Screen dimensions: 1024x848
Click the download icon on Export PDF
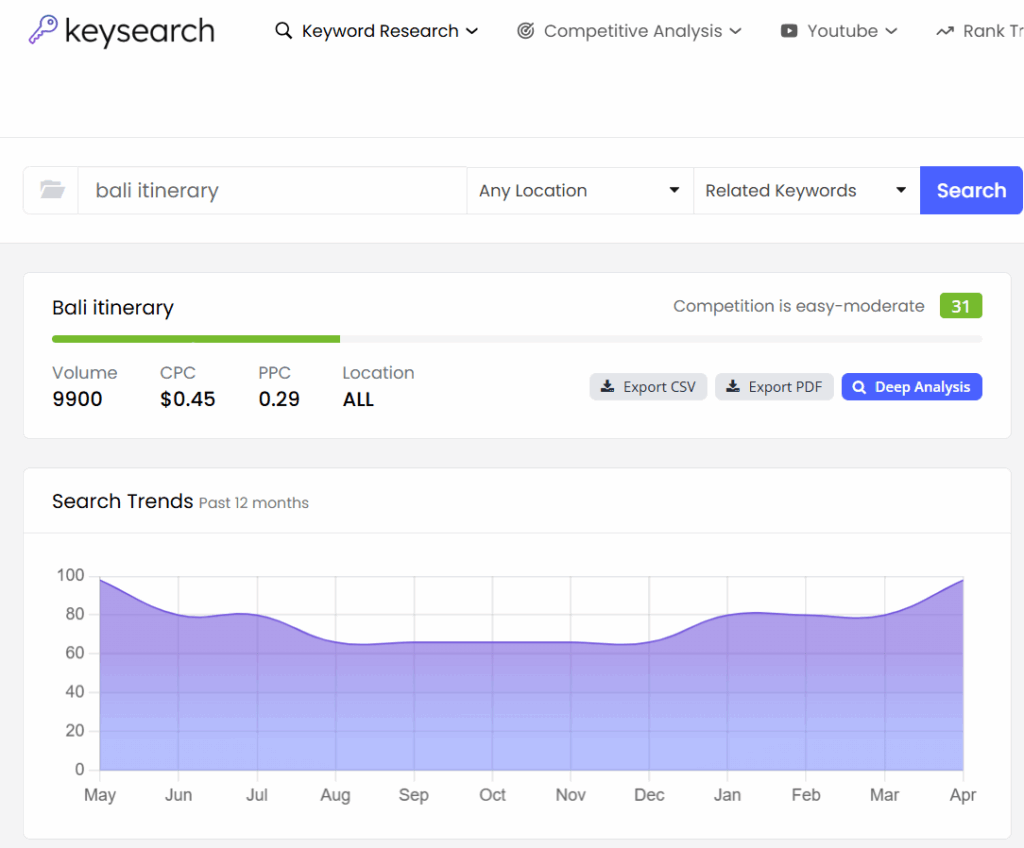coord(733,386)
